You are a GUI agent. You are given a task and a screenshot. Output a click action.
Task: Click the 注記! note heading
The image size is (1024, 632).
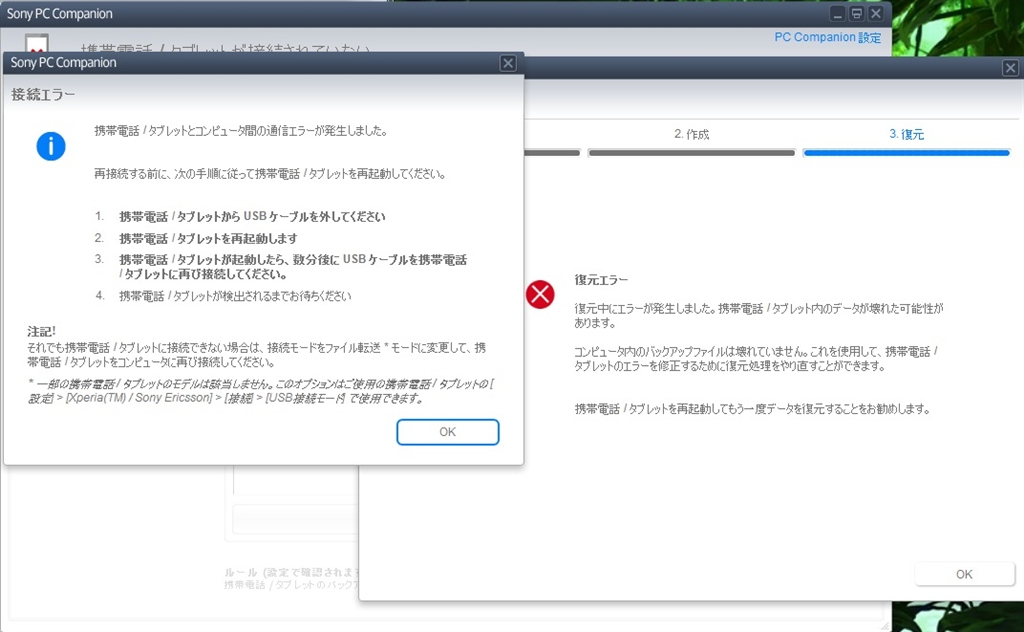(x=41, y=331)
